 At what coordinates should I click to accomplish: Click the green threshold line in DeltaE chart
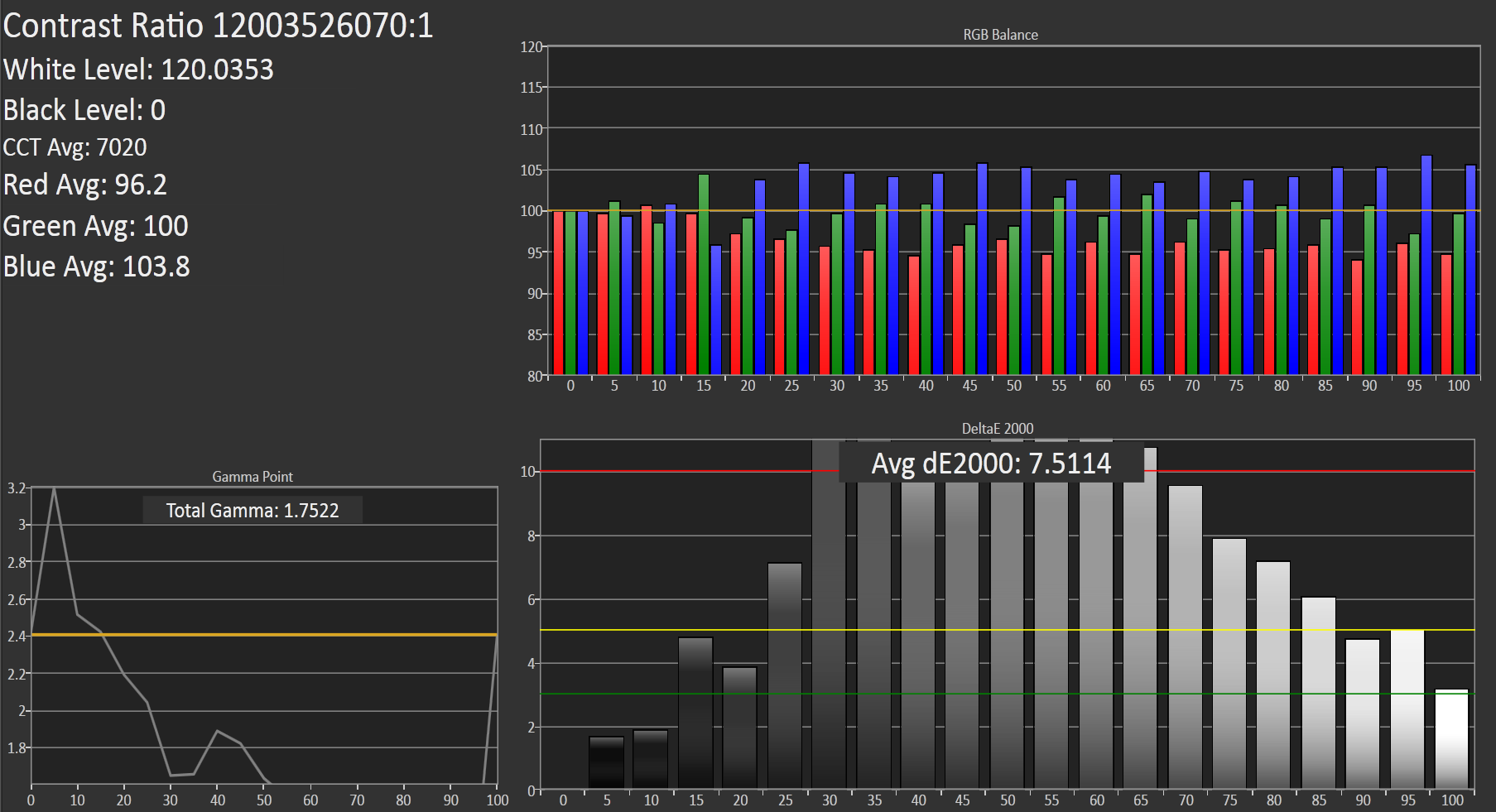(1008, 694)
